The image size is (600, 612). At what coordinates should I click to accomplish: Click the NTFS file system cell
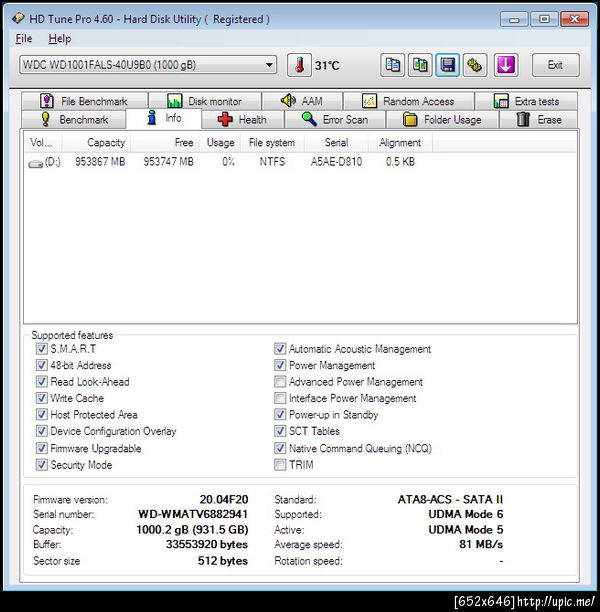point(272,162)
